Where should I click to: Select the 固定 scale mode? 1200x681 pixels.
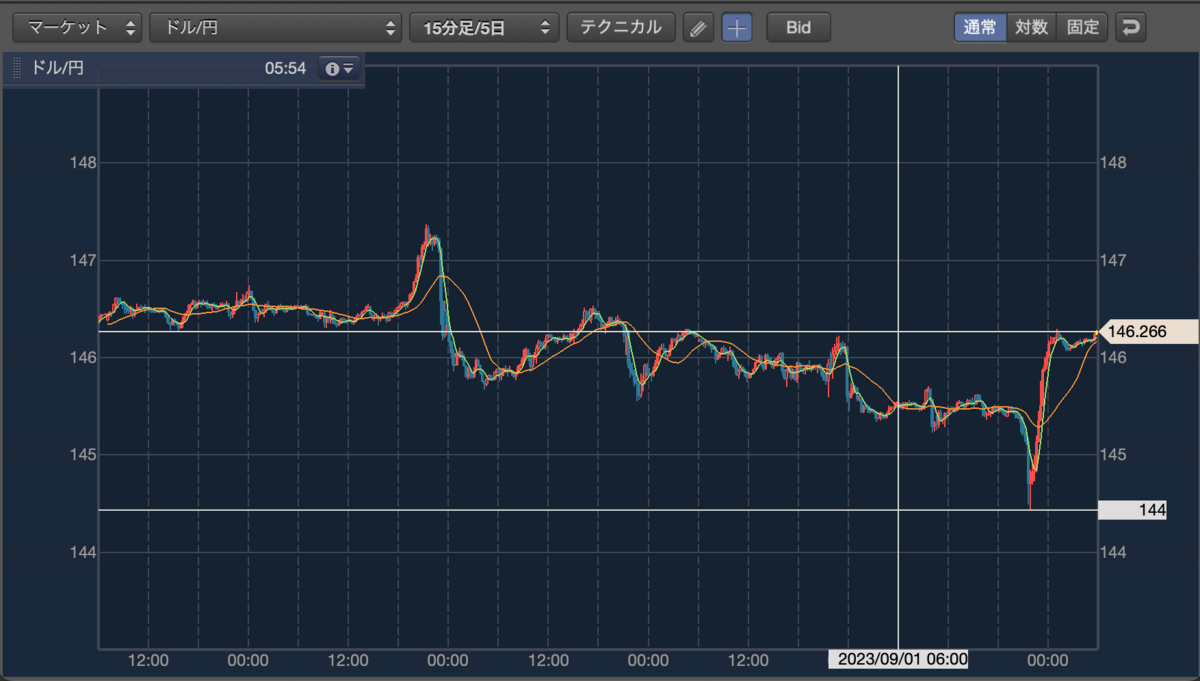[1083, 27]
